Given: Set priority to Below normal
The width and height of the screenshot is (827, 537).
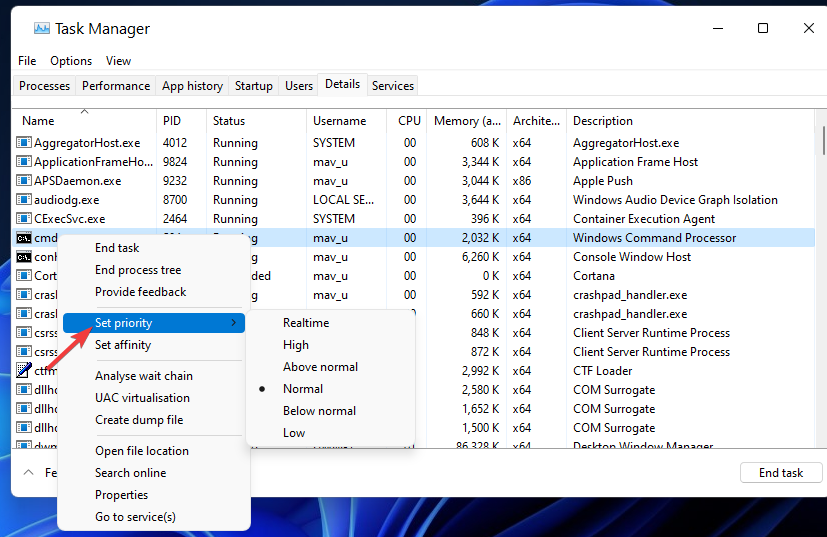Looking at the screenshot, I should (x=319, y=411).
